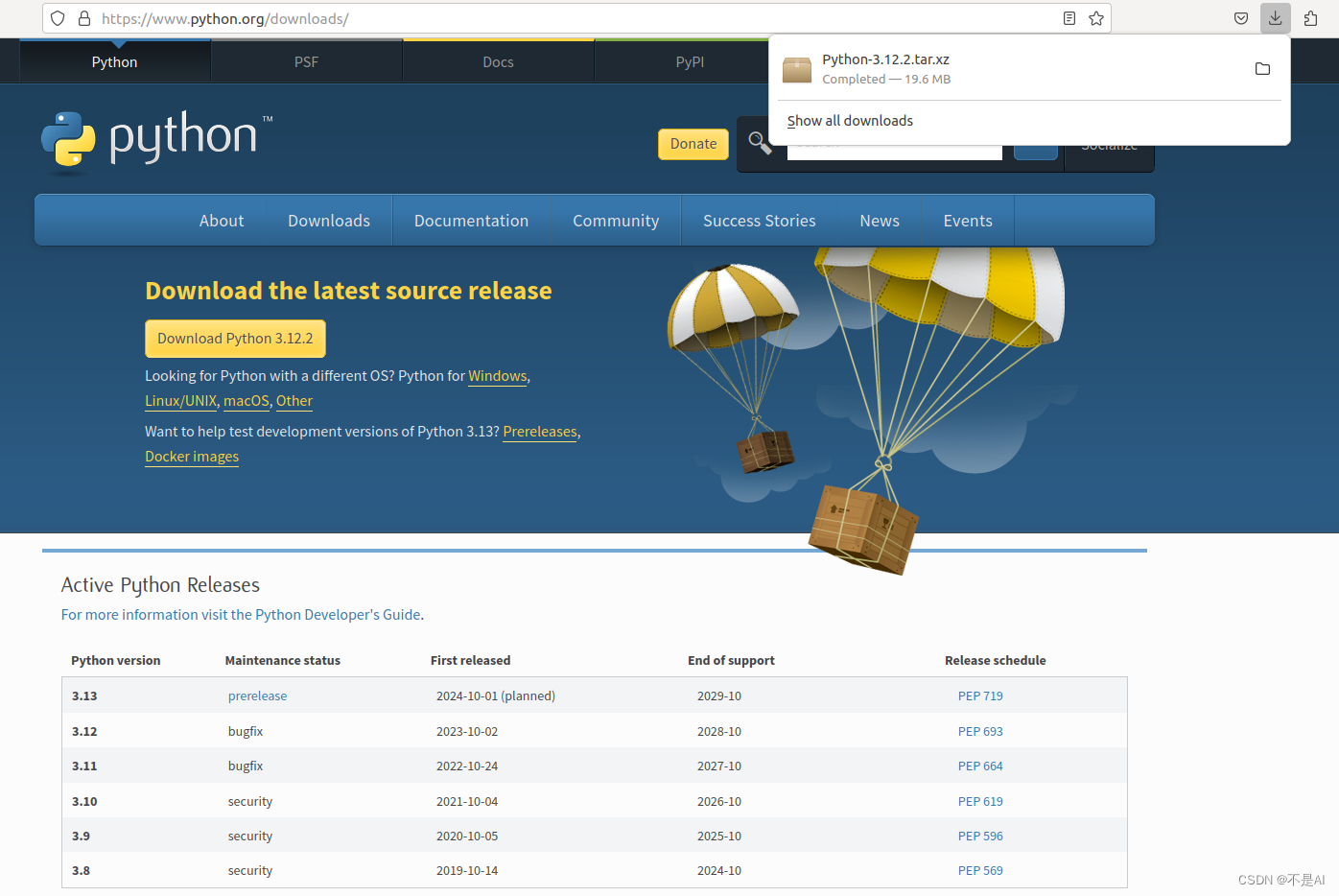1339x896 pixels.
Task: Switch to the PyPI top tab
Action: tap(690, 62)
